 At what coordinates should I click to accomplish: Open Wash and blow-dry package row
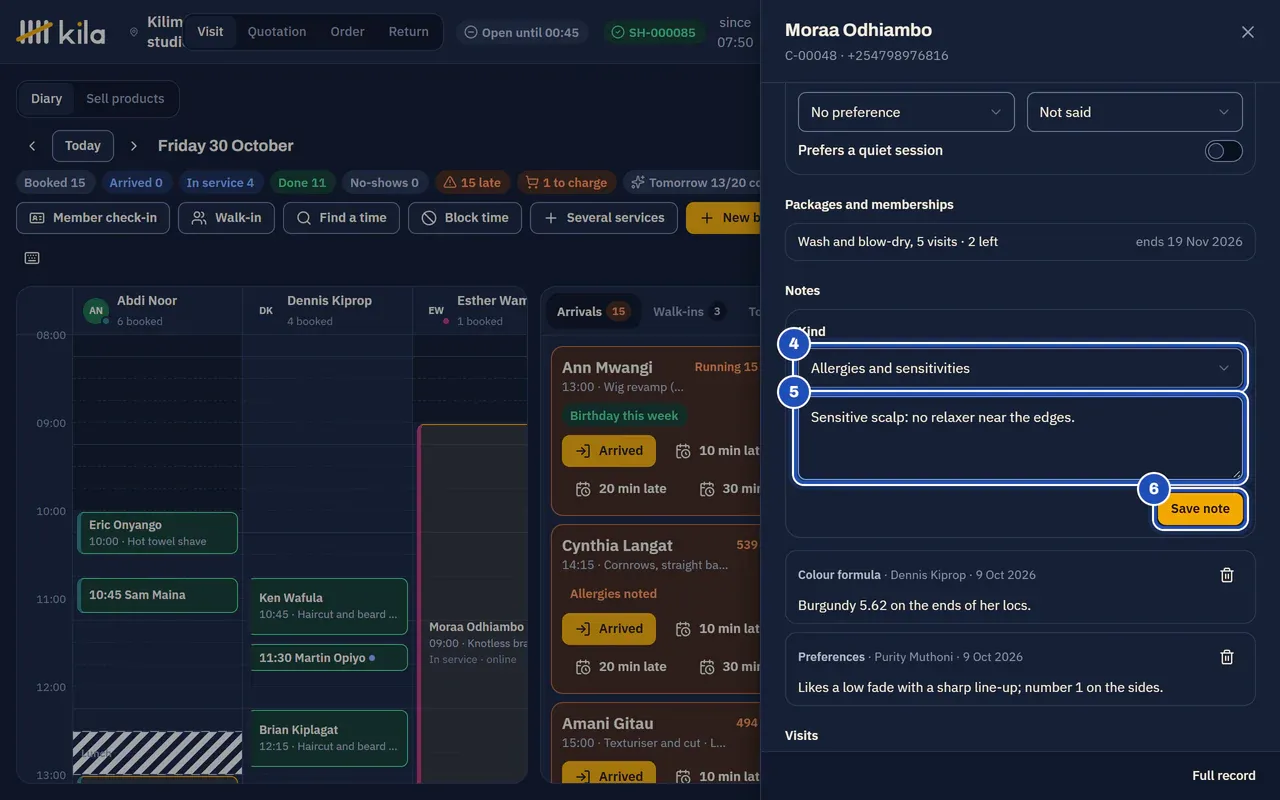(x=1020, y=242)
